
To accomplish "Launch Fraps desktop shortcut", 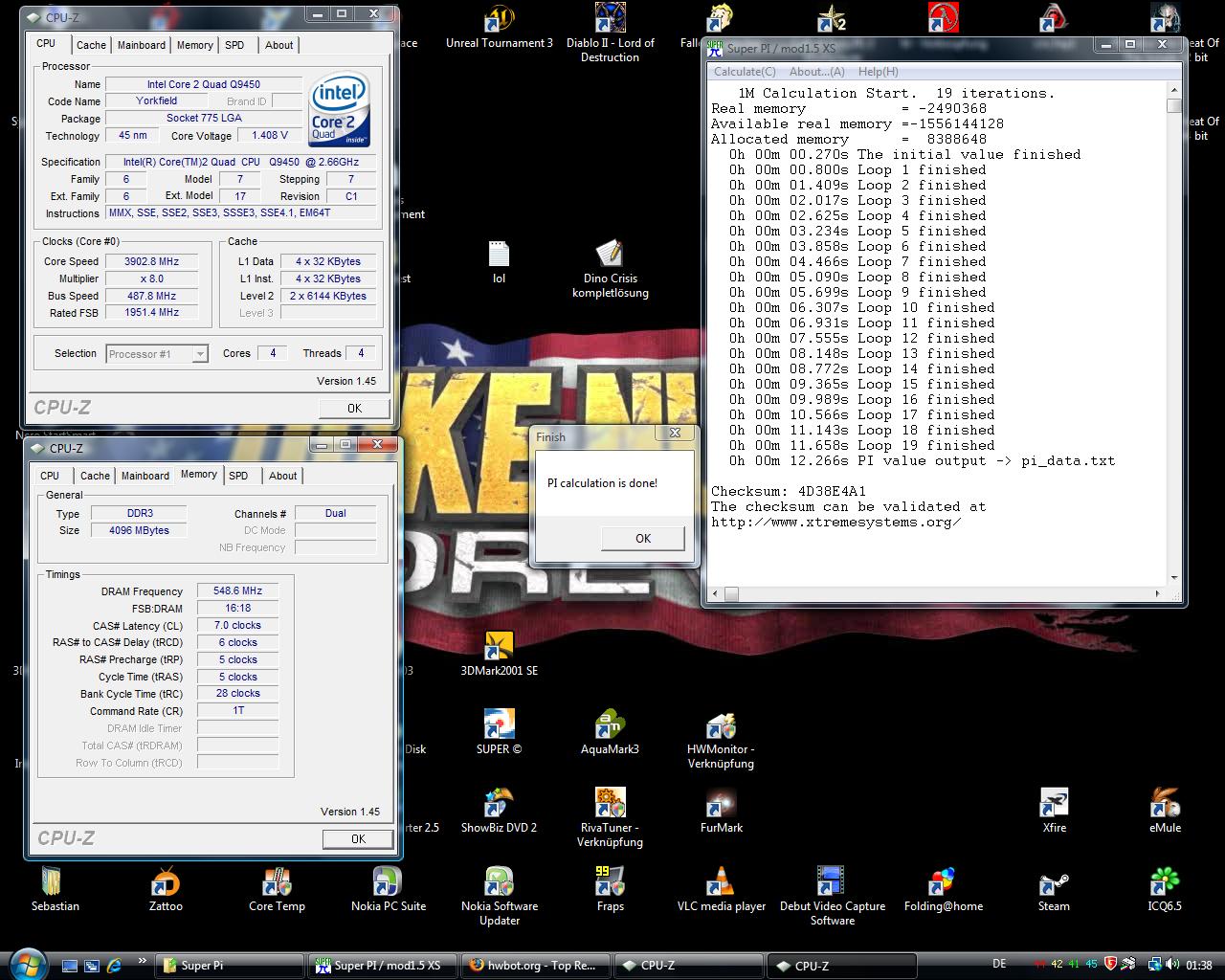I will (x=610, y=889).
